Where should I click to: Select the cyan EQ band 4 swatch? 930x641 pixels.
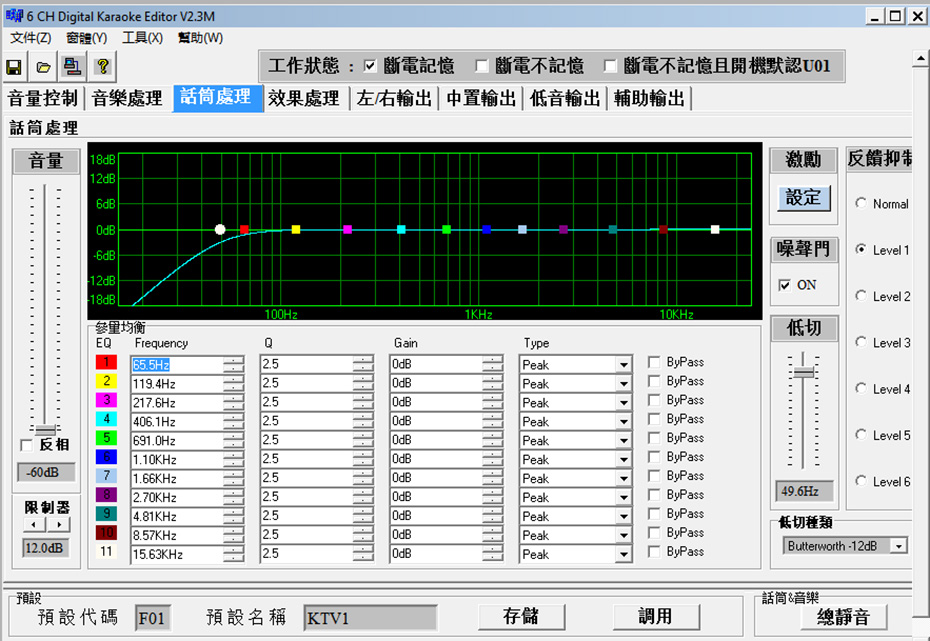pos(106,419)
